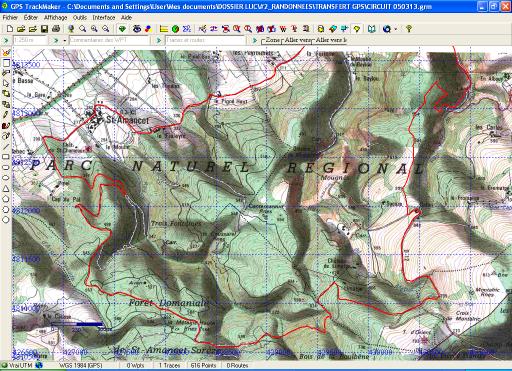The image size is (512, 371).
Task: Toggle the arrow pointer selection tool
Action: coord(6,83)
